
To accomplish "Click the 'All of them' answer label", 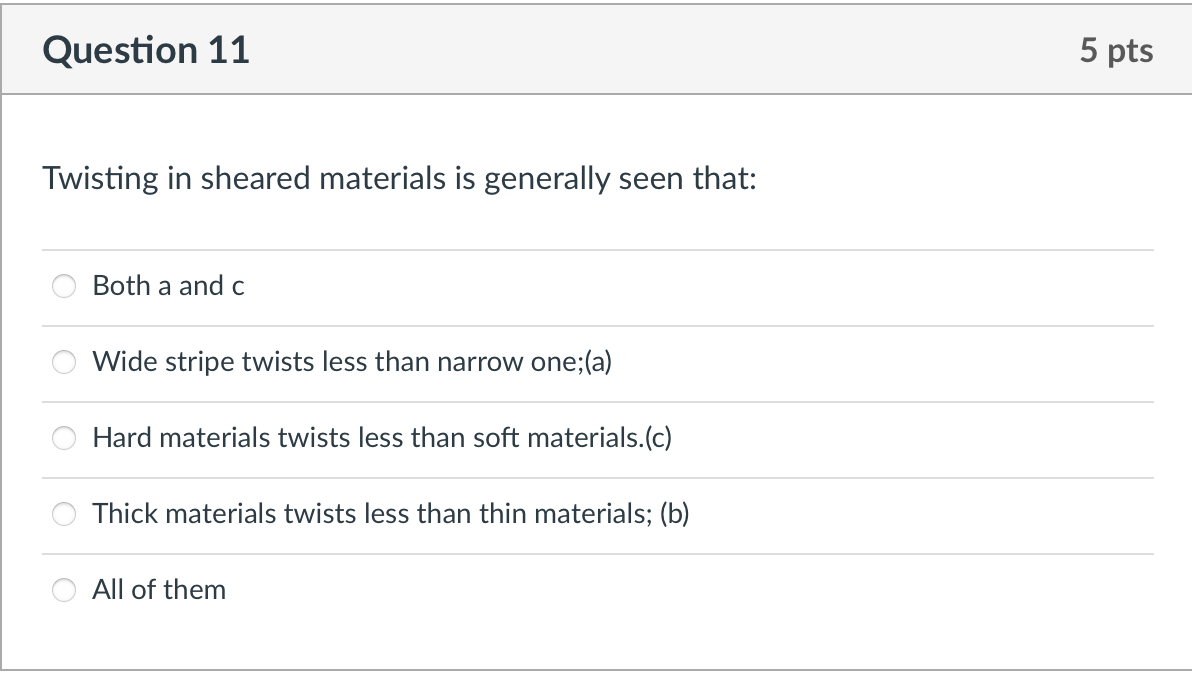I will (x=158, y=590).
